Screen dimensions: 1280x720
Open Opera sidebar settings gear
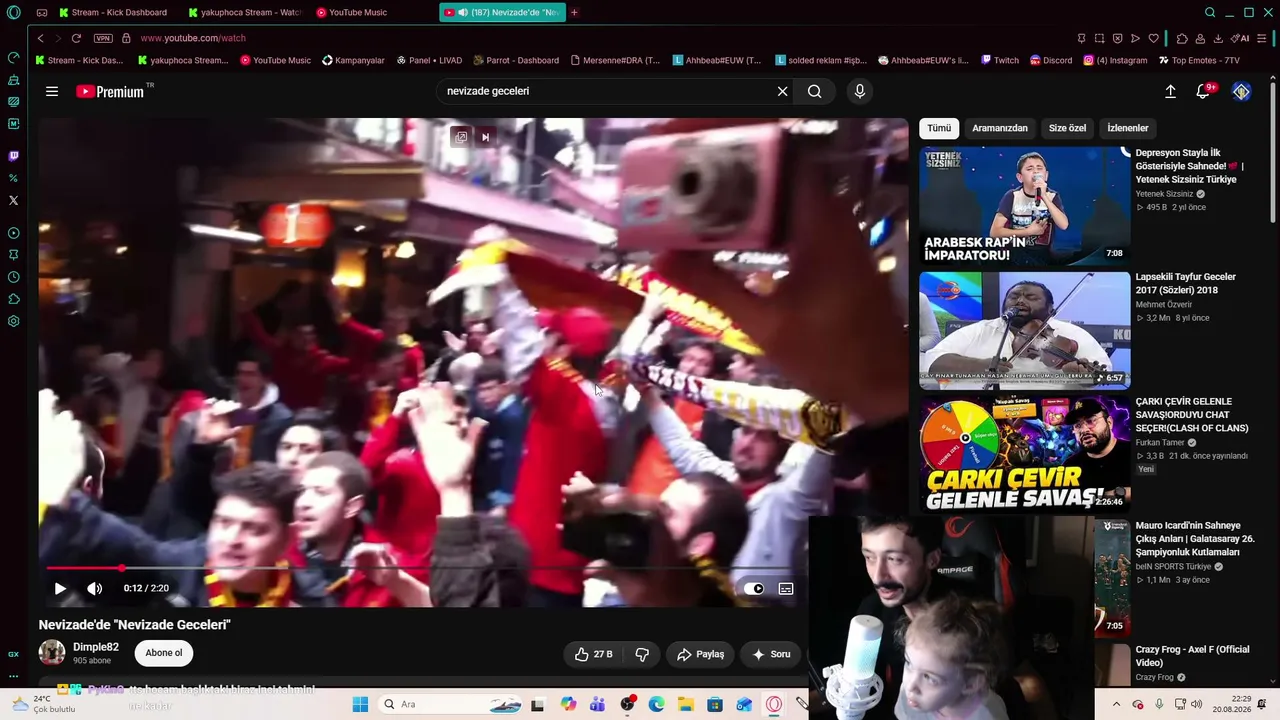pyautogui.click(x=13, y=321)
